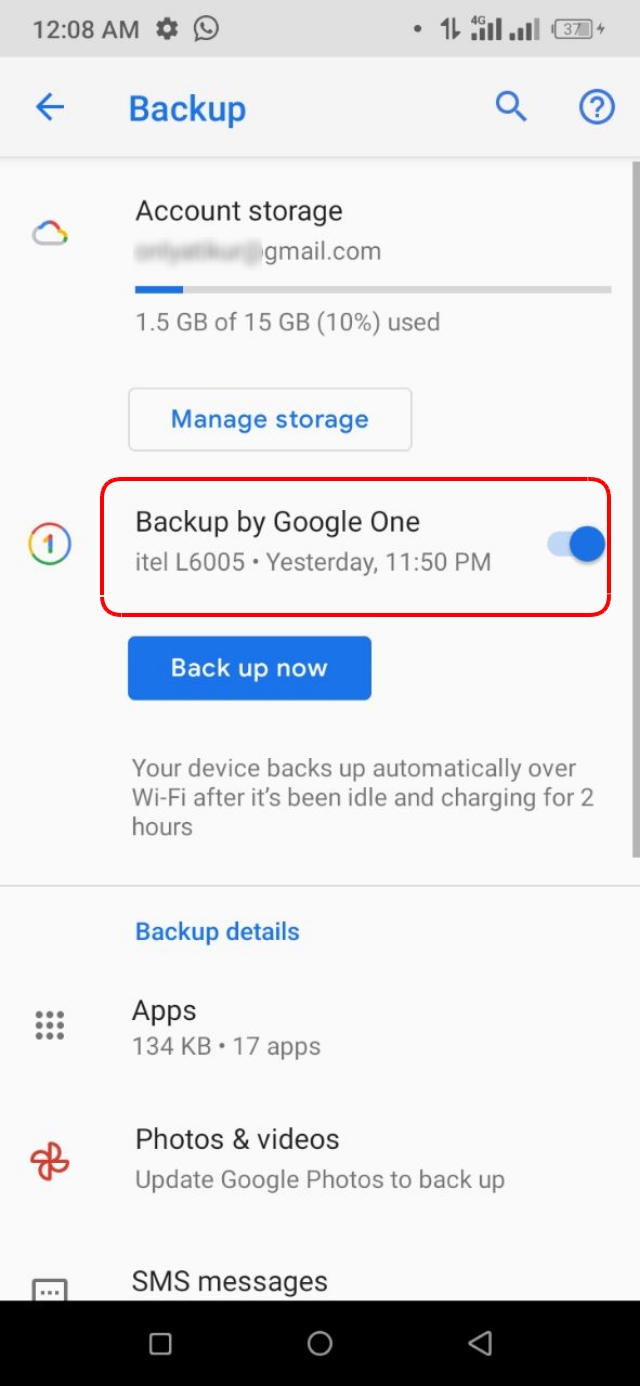Disable Backup by Google One
This screenshot has width=640, height=1386.
(575, 542)
